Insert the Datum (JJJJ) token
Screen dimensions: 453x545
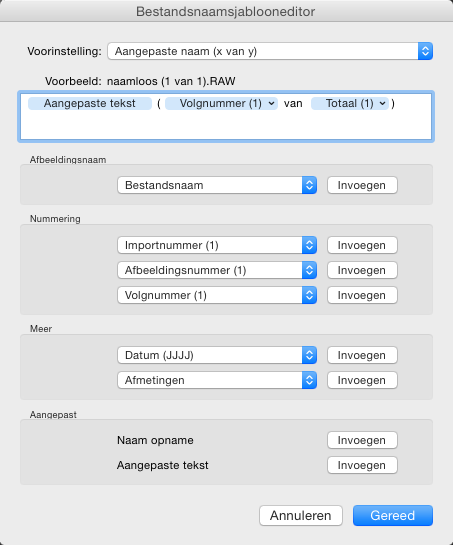[x=362, y=355]
